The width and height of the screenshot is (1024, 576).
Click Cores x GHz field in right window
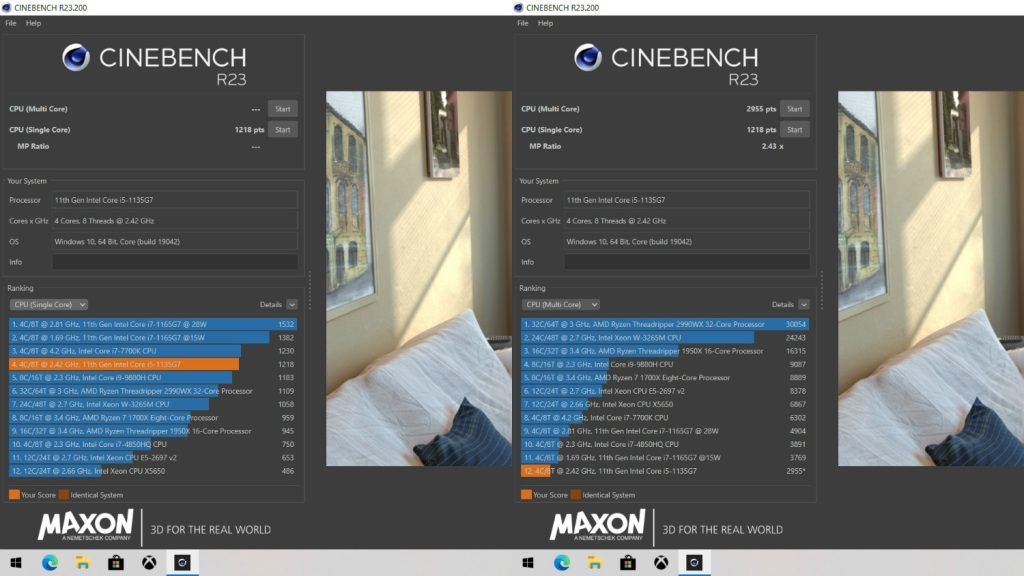tap(687, 221)
